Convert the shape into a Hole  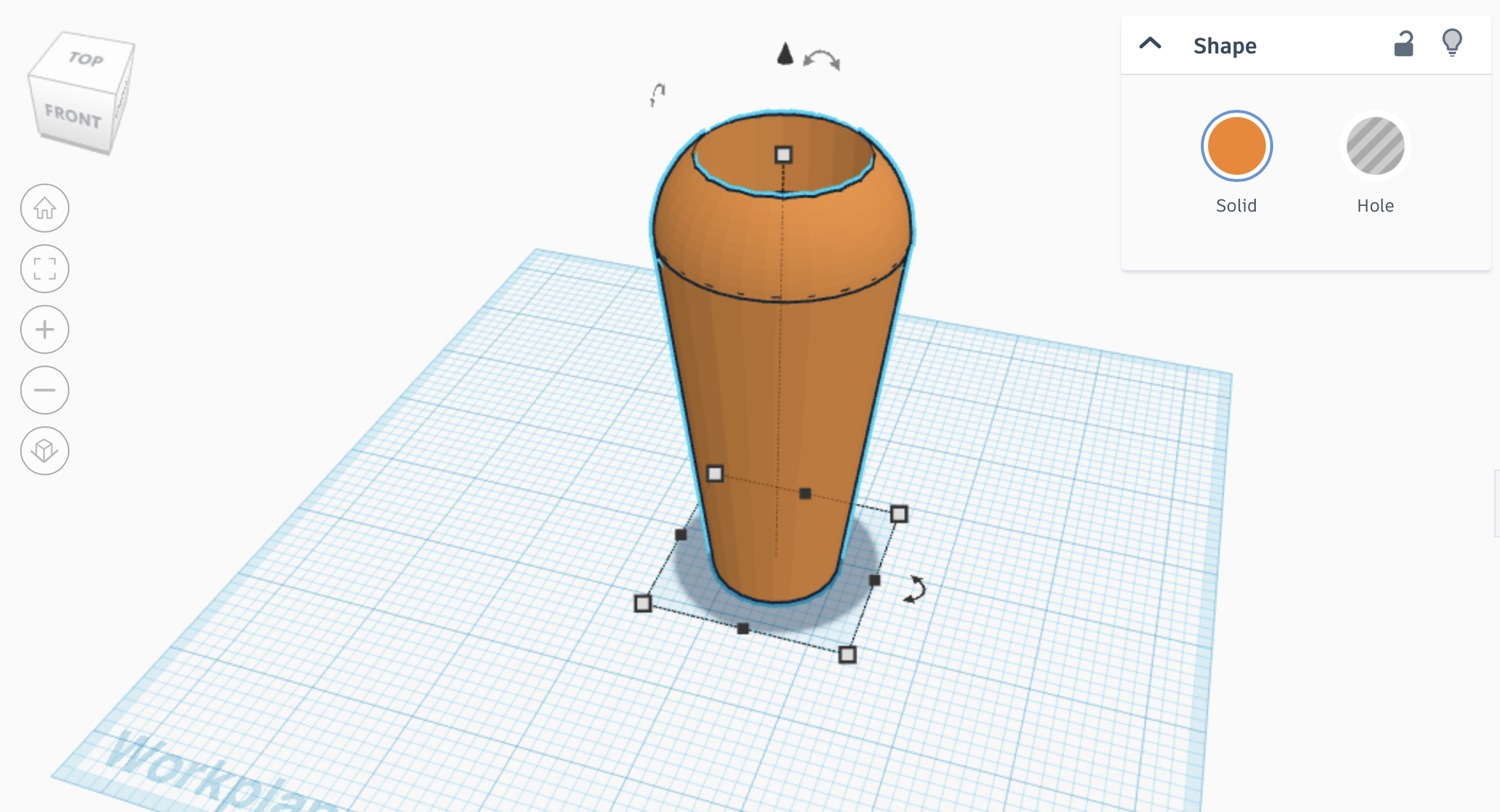1374,146
